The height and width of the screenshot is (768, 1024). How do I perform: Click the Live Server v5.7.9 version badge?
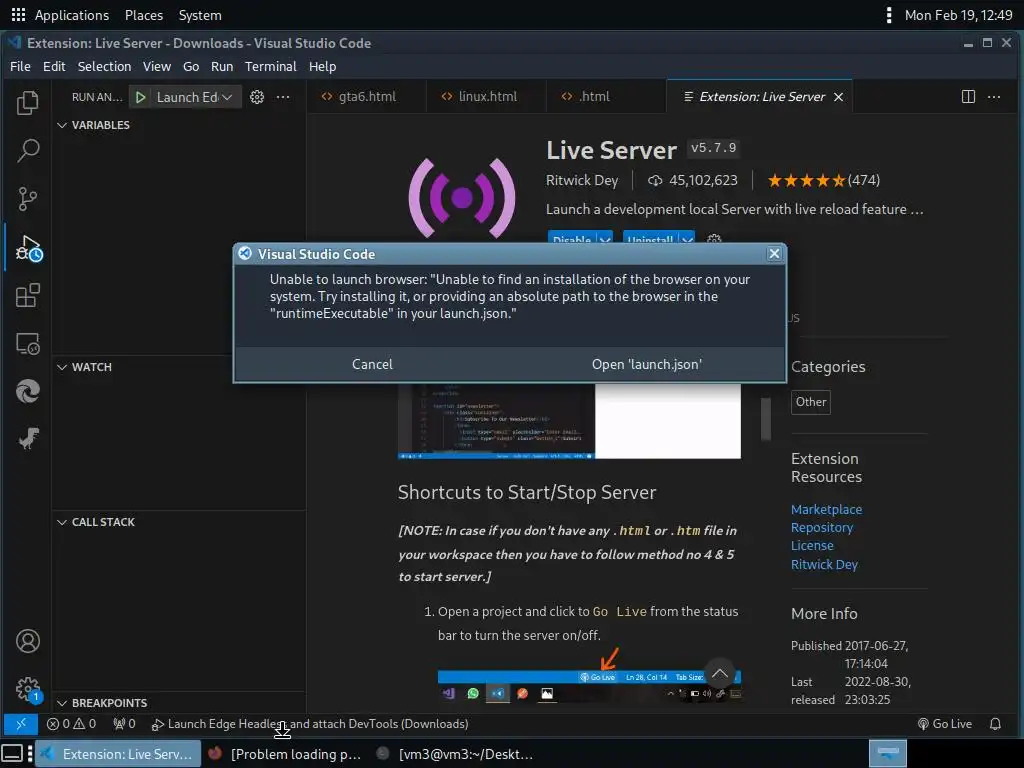[713, 148]
